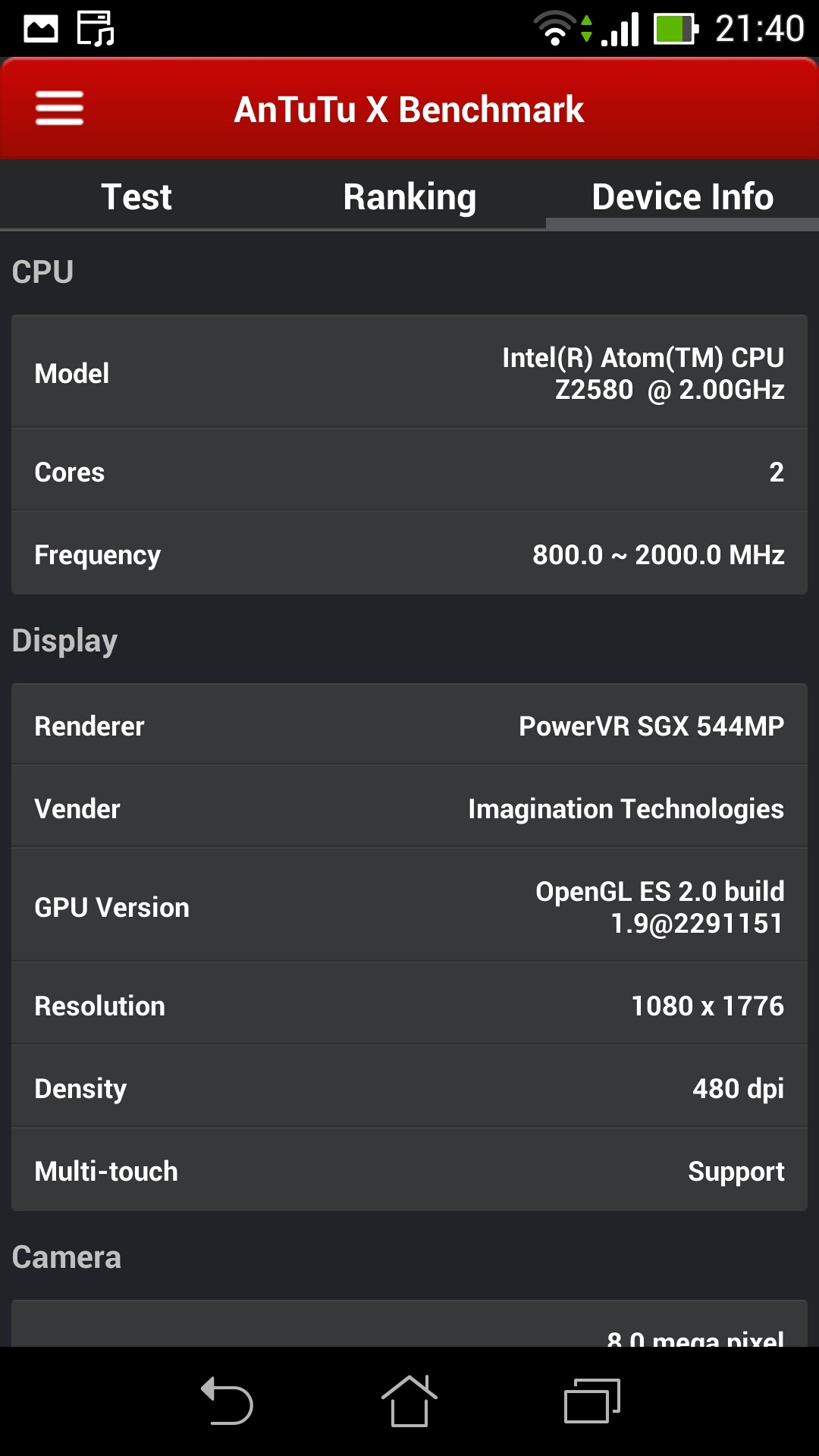819x1456 pixels.
Task: Tap the cellular signal strength icon
Action: coord(620,29)
